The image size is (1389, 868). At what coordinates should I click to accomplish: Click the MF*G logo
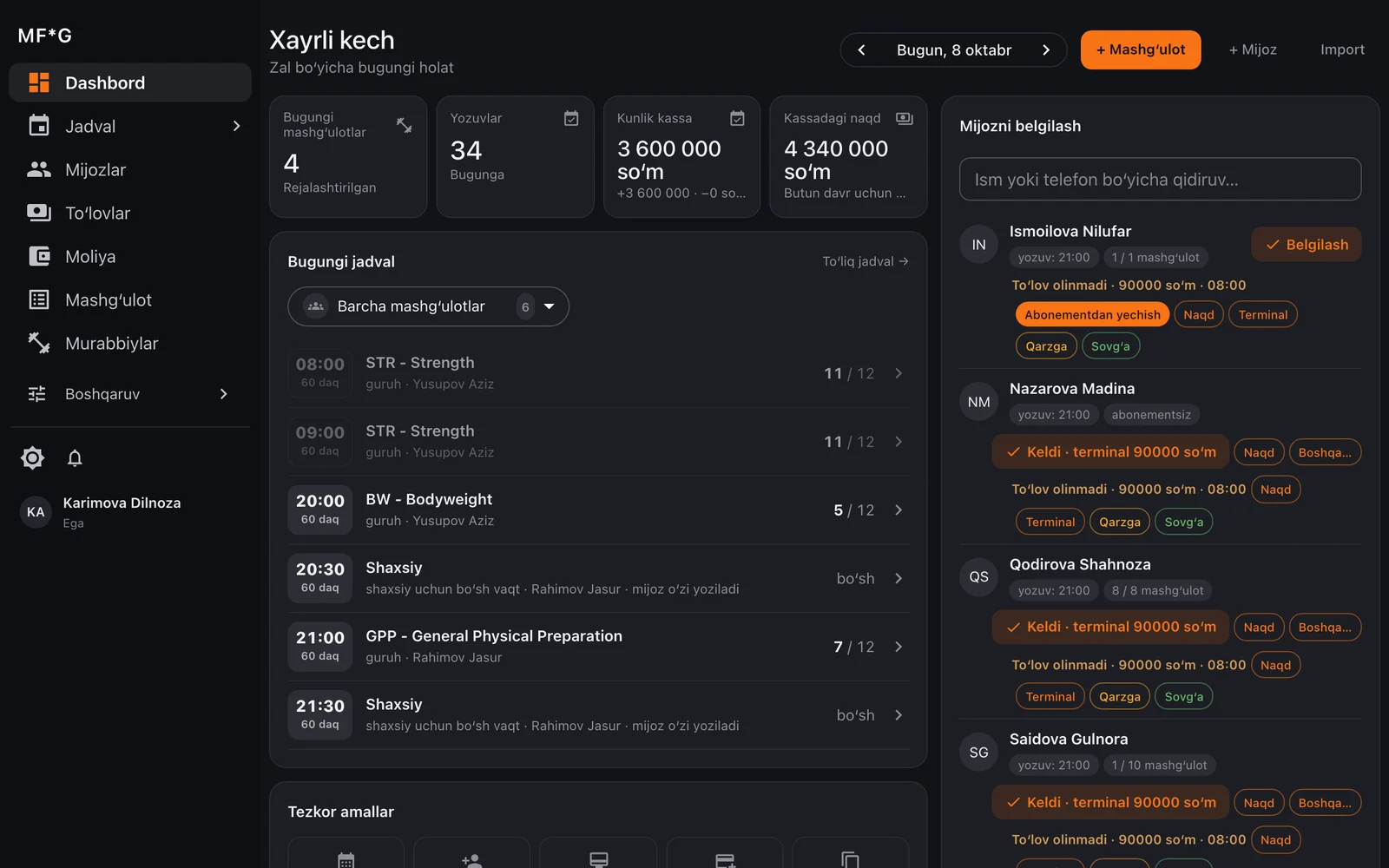(x=45, y=36)
